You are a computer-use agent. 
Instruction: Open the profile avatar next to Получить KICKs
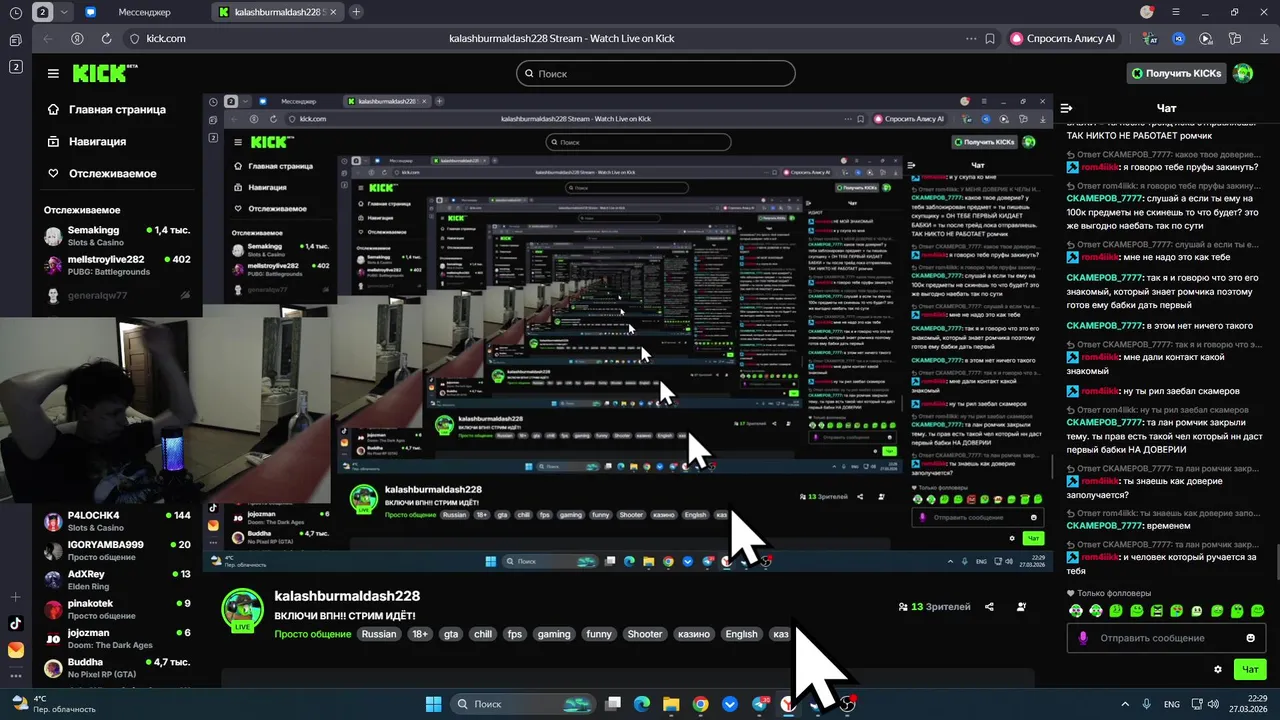point(1243,73)
